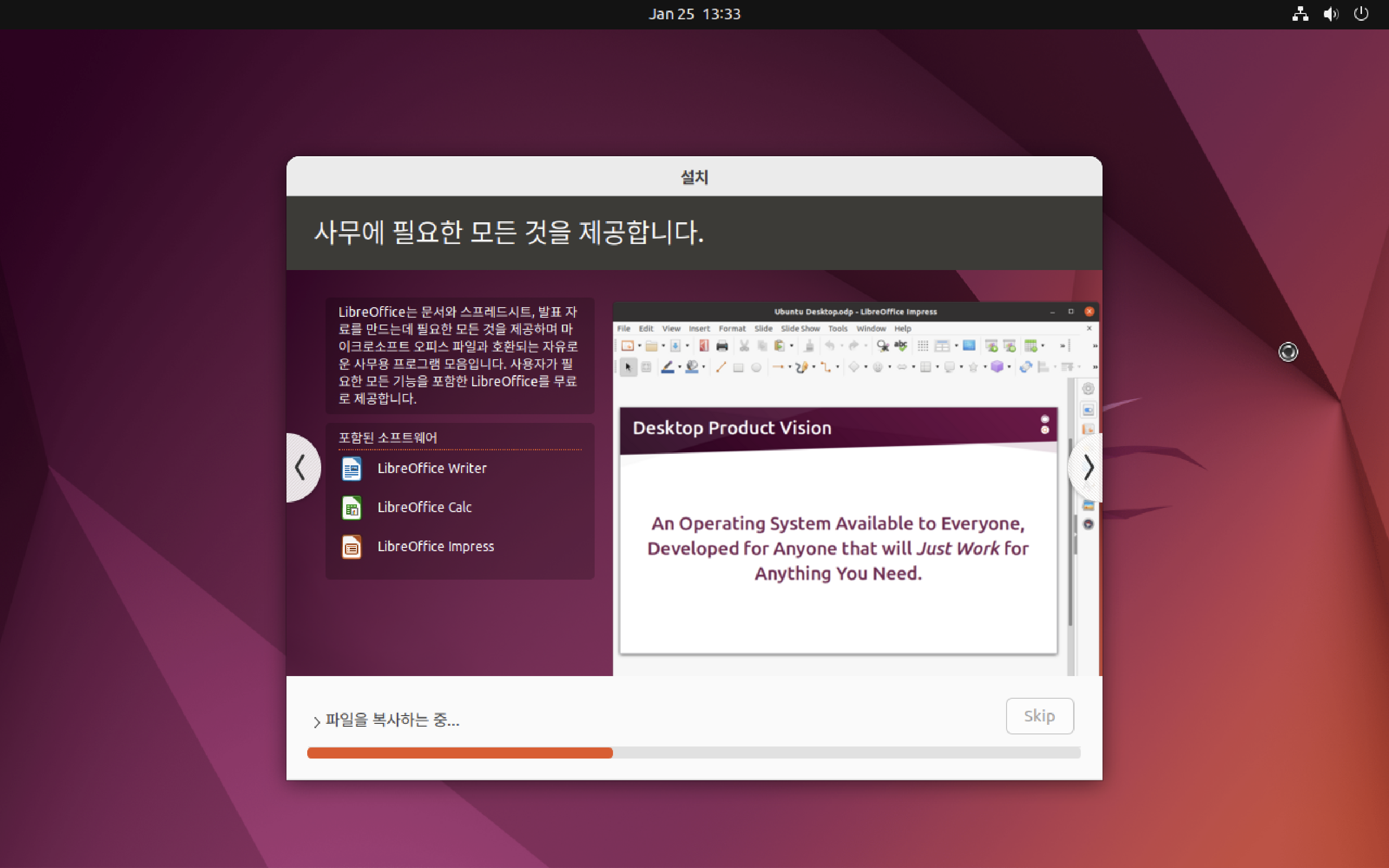Click Export as PDF icon in Impress preview

(x=704, y=346)
